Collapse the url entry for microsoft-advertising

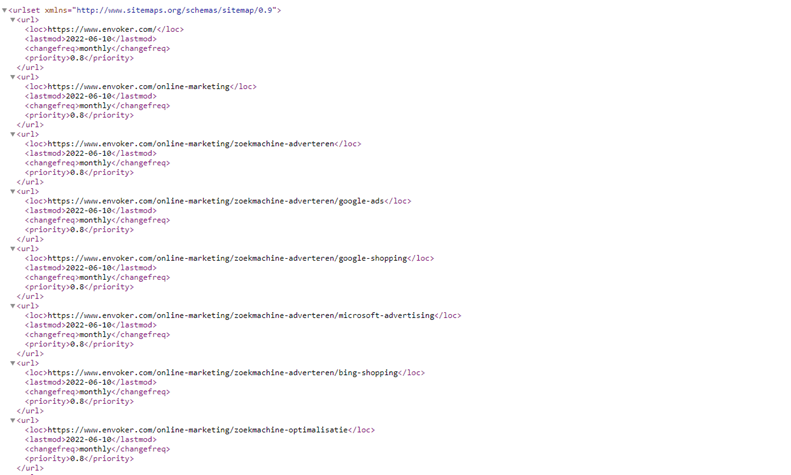point(13,306)
